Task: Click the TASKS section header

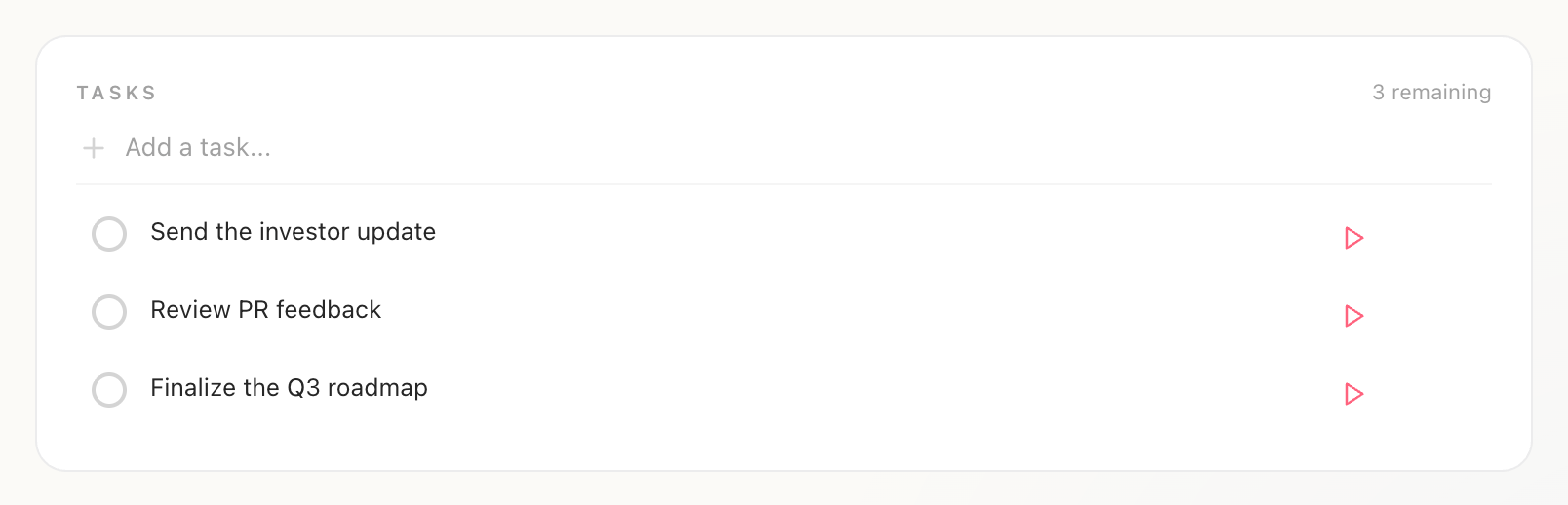Action: click(116, 94)
